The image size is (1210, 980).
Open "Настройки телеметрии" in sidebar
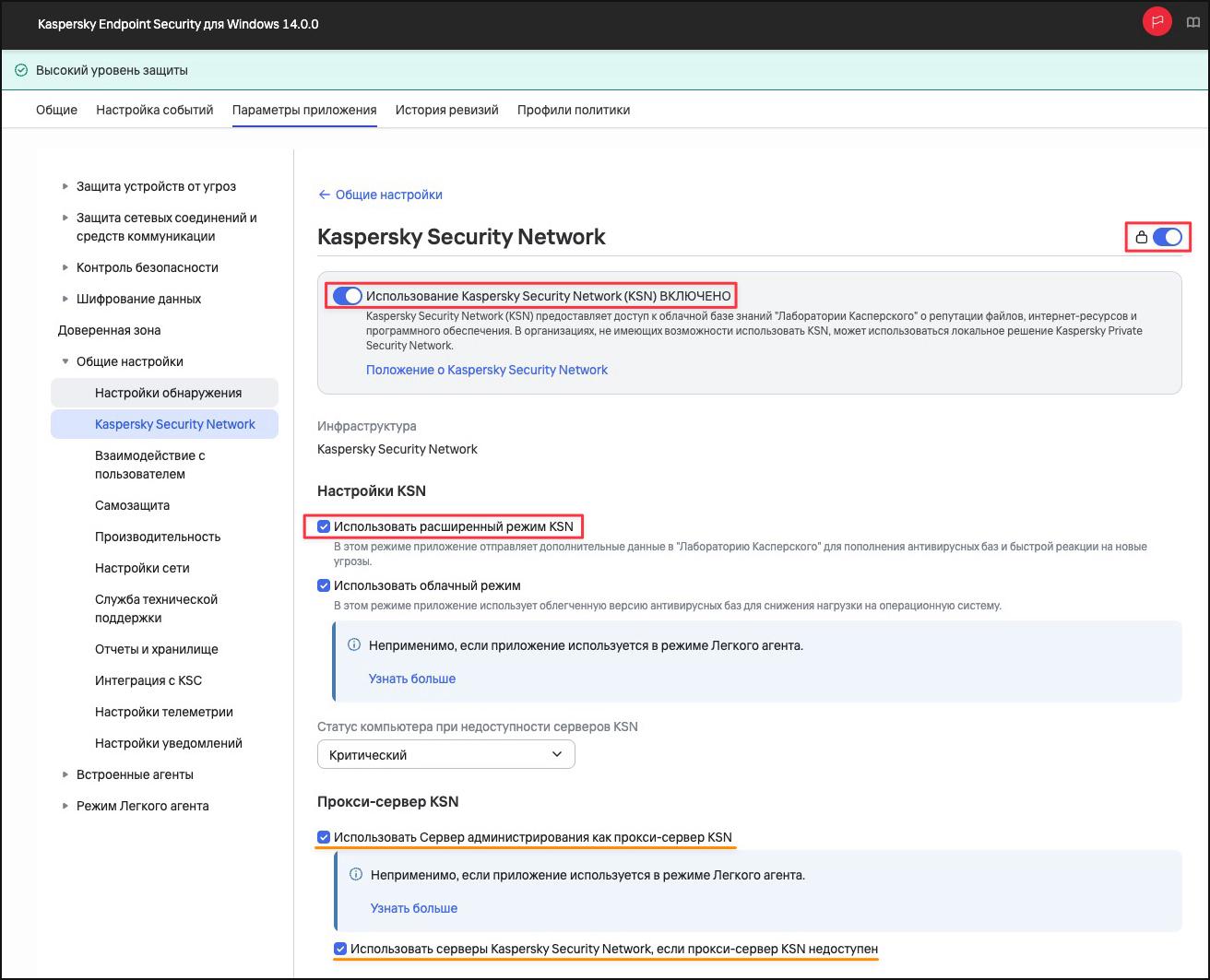[164, 712]
